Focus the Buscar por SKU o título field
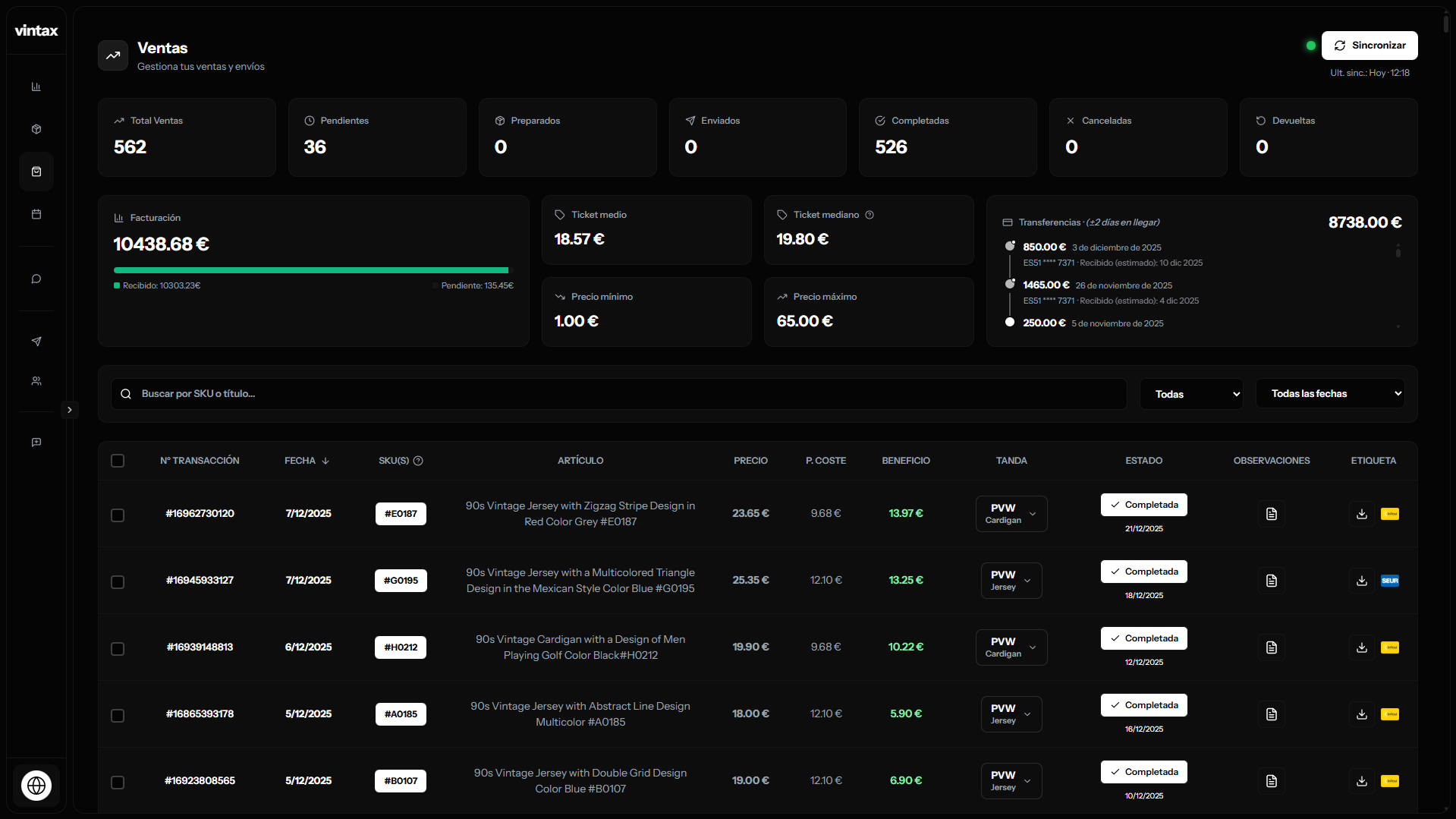Image resolution: width=1456 pixels, height=819 pixels. click(x=618, y=394)
